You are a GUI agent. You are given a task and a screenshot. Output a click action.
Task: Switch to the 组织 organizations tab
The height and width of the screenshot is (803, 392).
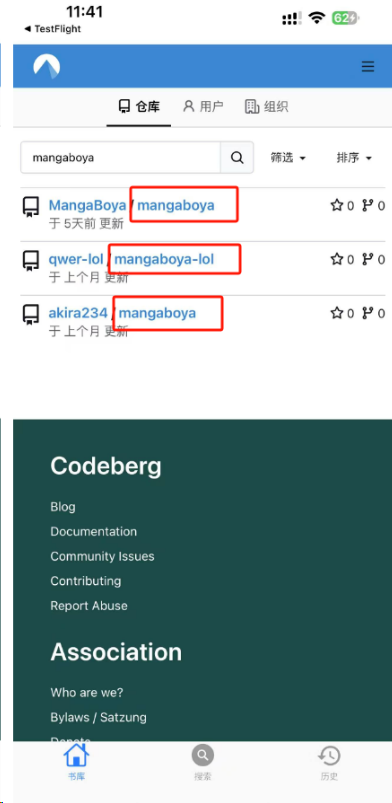pos(266,107)
